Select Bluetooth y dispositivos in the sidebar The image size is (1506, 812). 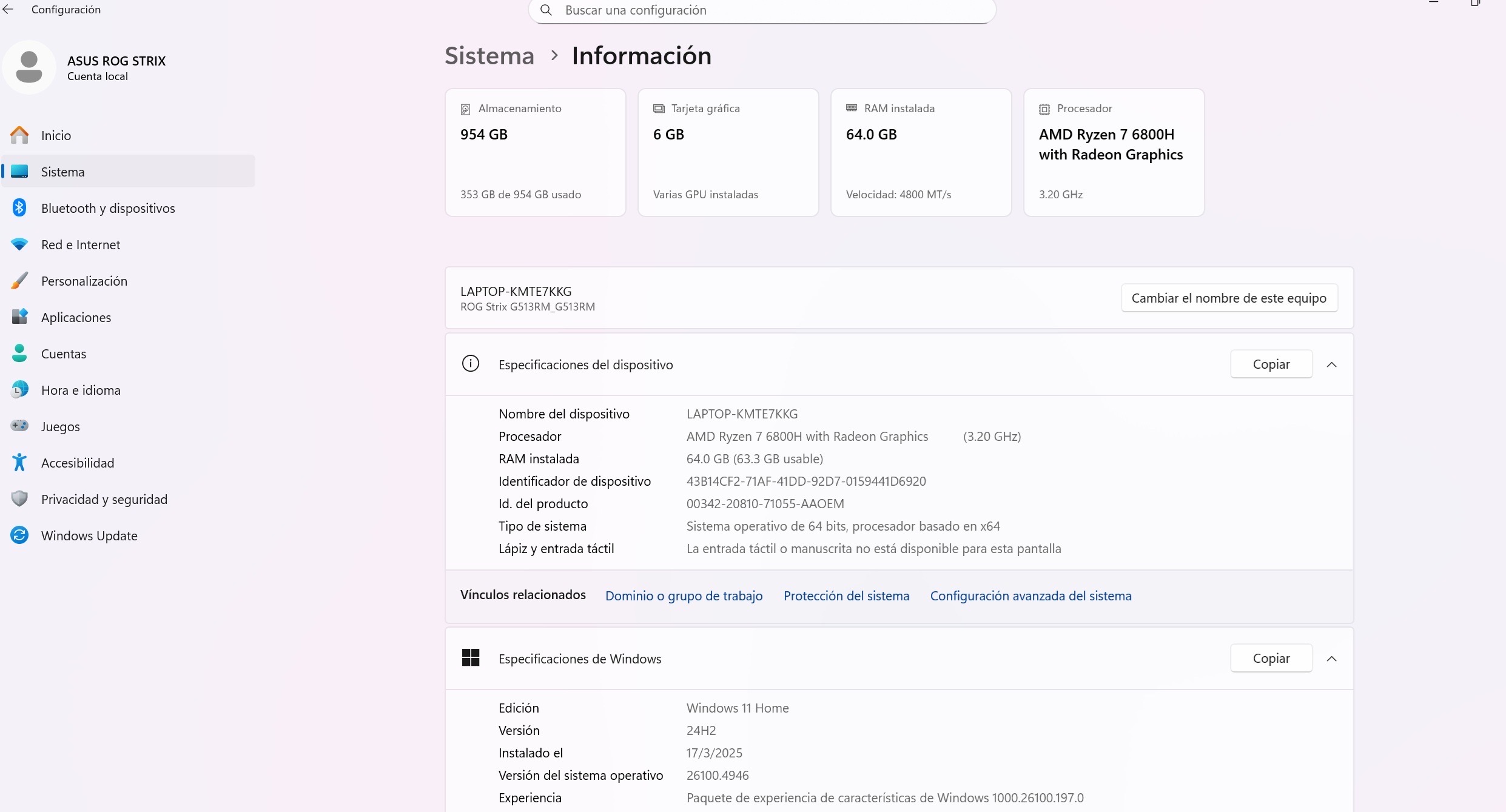tap(129, 208)
